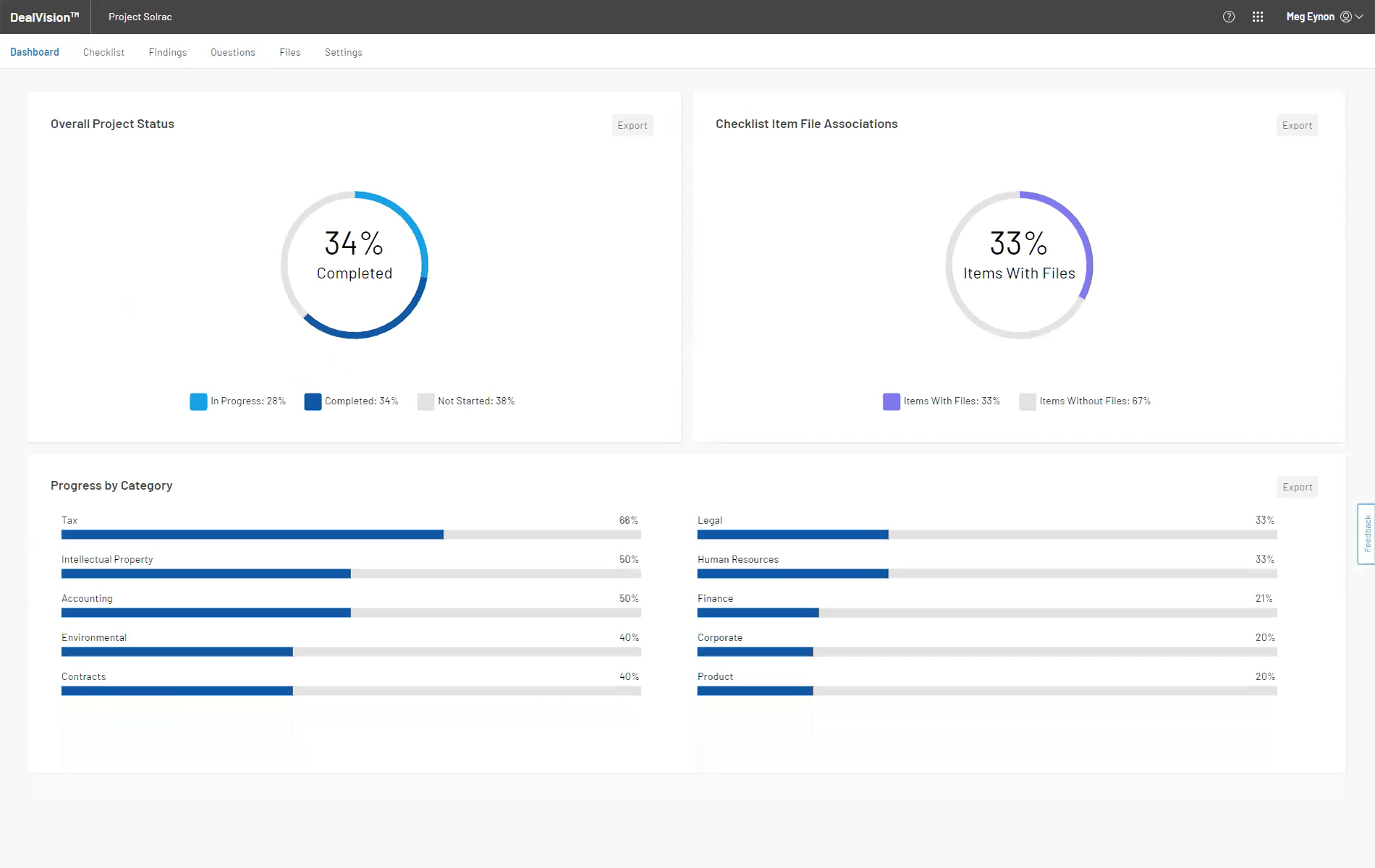Image resolution: width=1375 pixels, height=868 pixels.
Task: Open the Settings section
Action: click(343, 51)
